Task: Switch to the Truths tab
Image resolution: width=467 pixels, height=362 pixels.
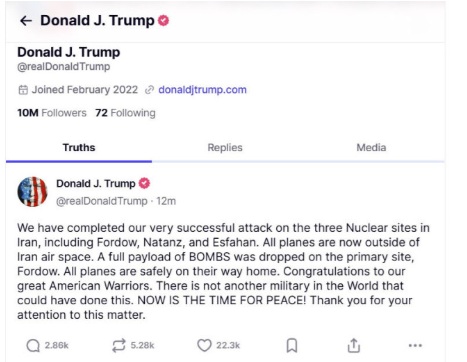Action: point(79,148)
